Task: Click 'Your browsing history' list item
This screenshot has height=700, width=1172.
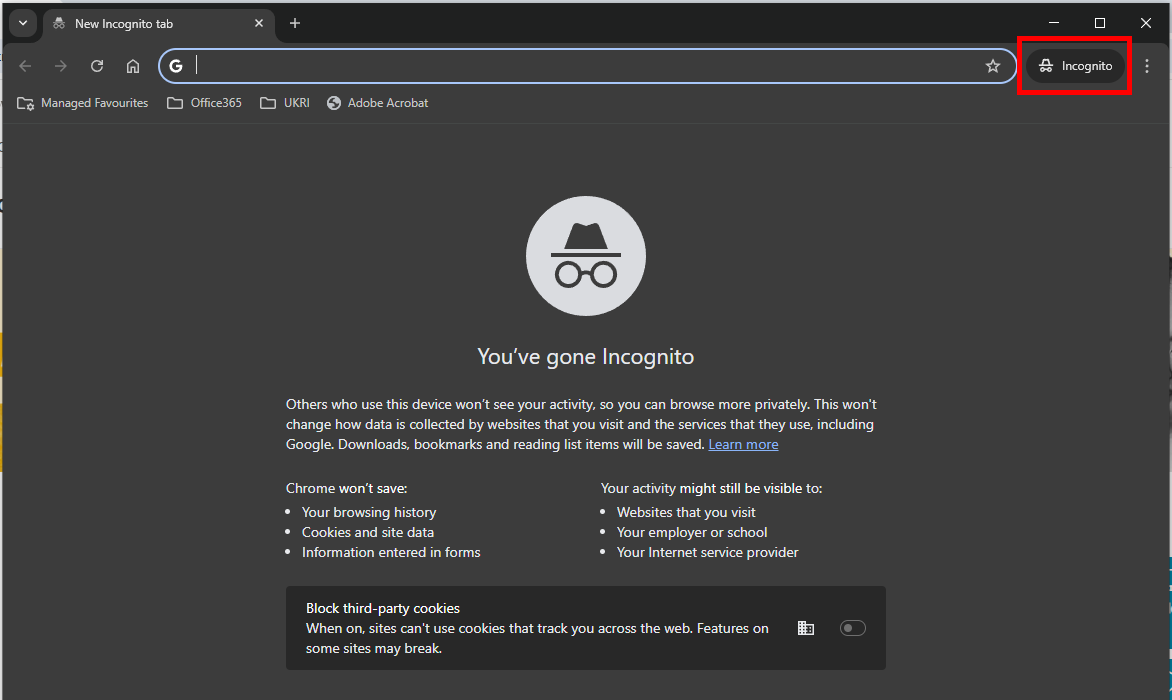Action: click(368, 512)
